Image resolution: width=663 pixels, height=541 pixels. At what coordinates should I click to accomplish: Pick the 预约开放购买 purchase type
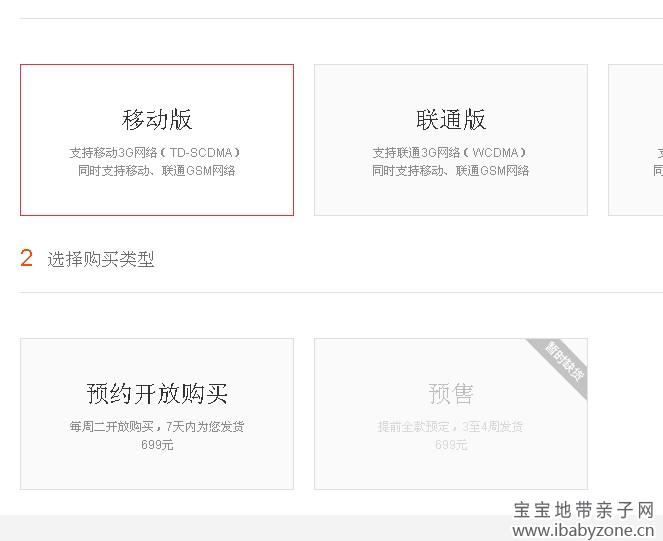pyautogui.click(x=157, y=414)
